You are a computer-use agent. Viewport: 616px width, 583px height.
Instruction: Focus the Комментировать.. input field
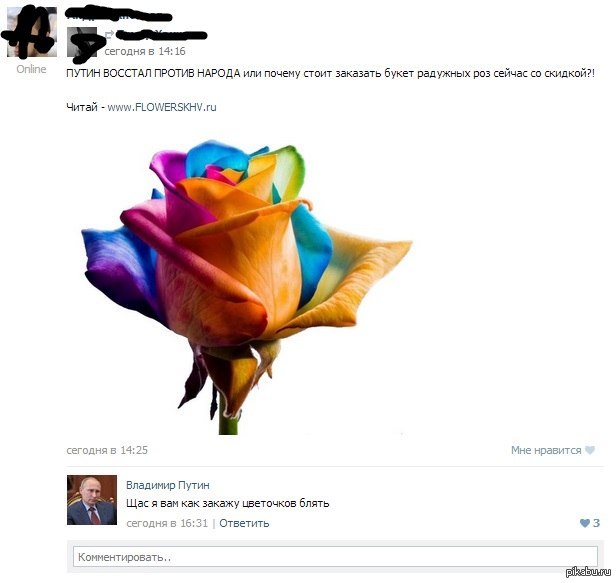coord(335,557)
